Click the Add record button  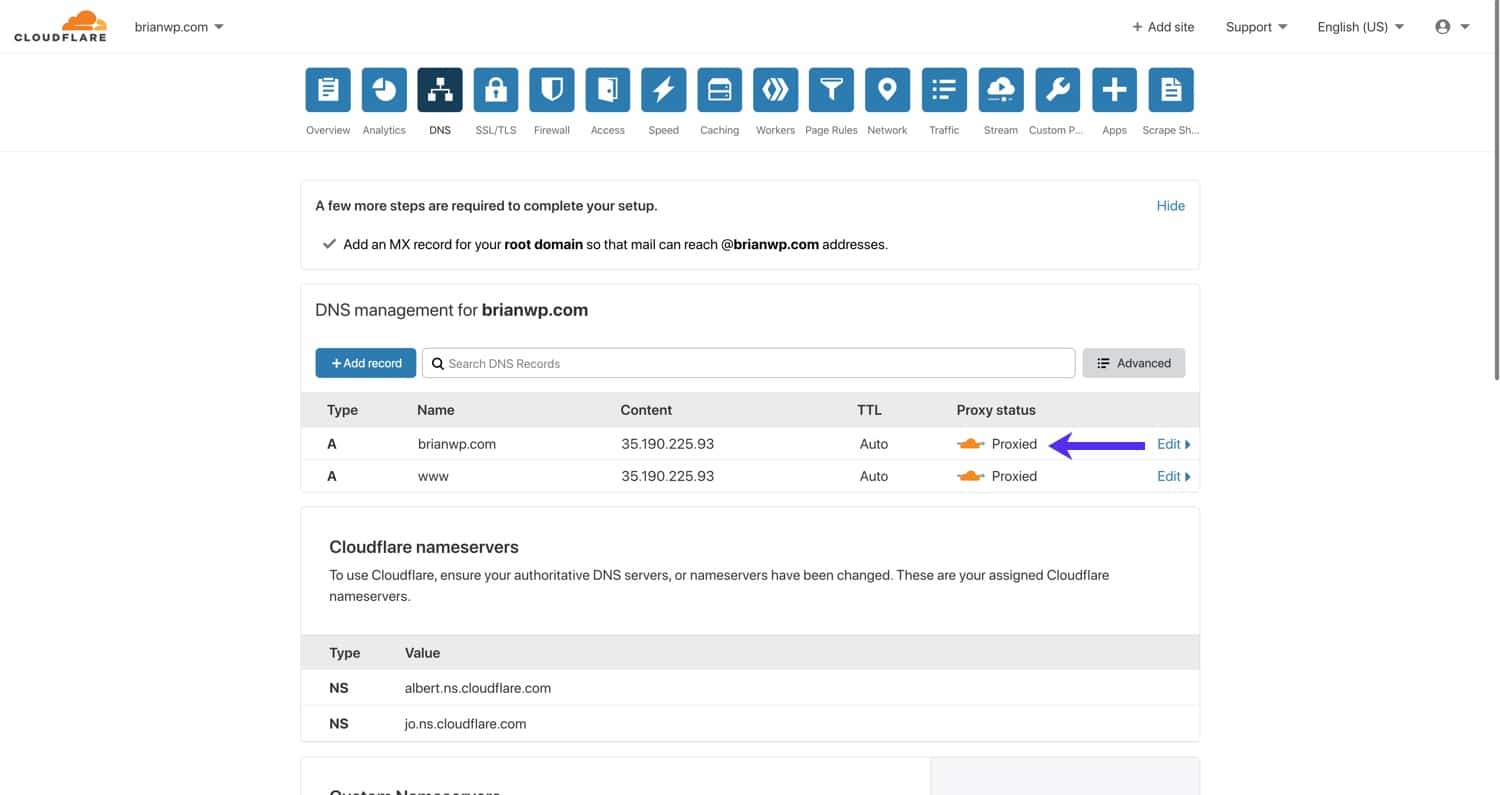click(x=365, y=362)
